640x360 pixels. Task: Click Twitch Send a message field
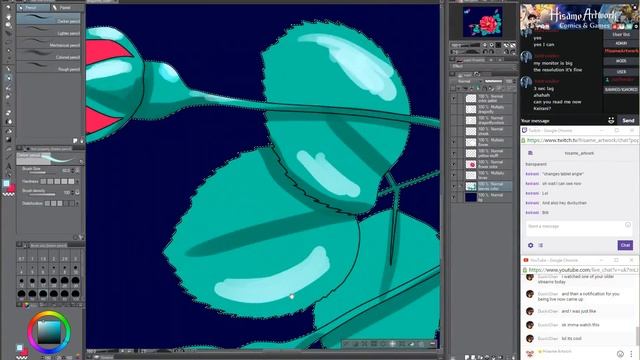[x=578, y=226]
